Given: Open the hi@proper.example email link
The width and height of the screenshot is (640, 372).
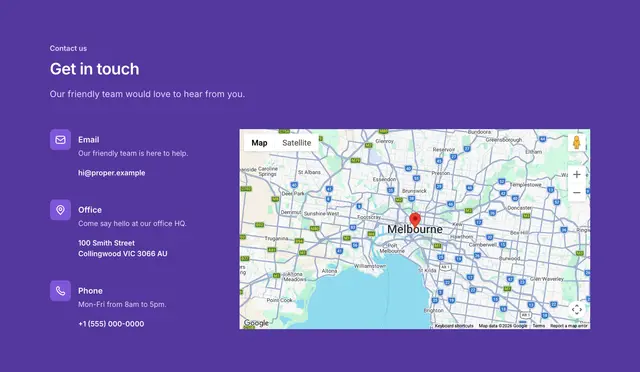Looking at the screenshot, I should (112, 173).
